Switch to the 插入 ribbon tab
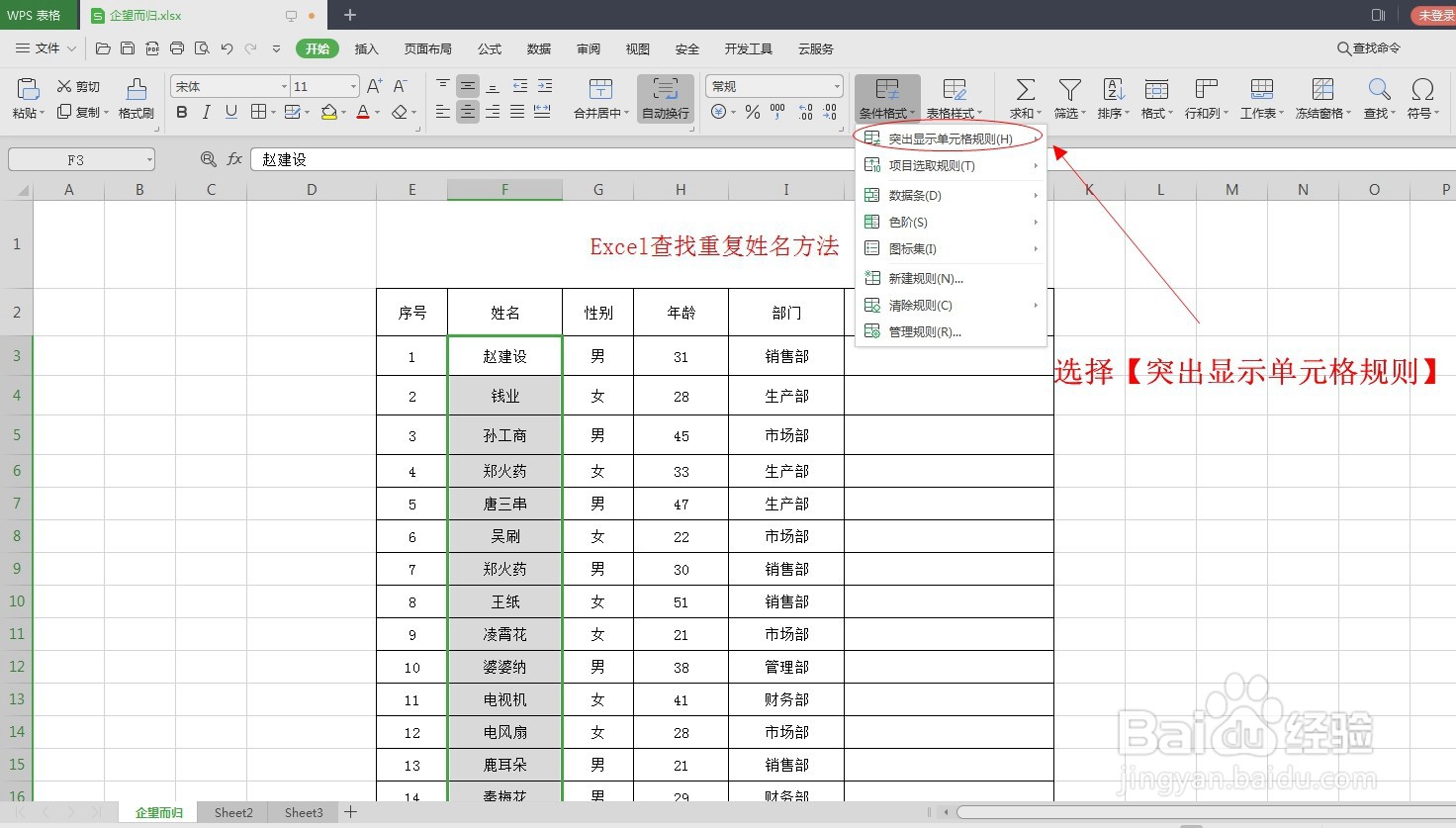This screenshot has width=1456, height=828. coord(367,48)
